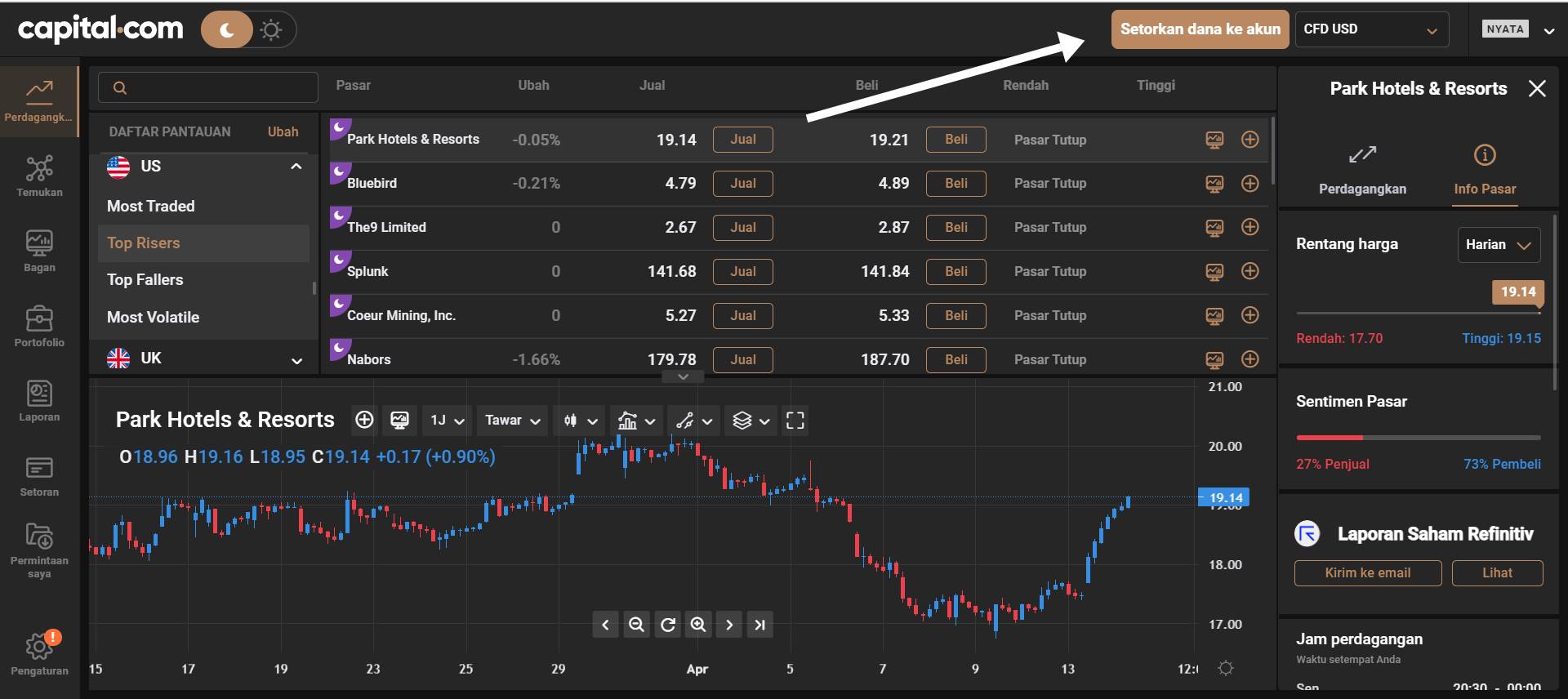Select Most Volatile list
This screenshot has height=699, width=1568.
pyautogui.click(x=154, y=318)
